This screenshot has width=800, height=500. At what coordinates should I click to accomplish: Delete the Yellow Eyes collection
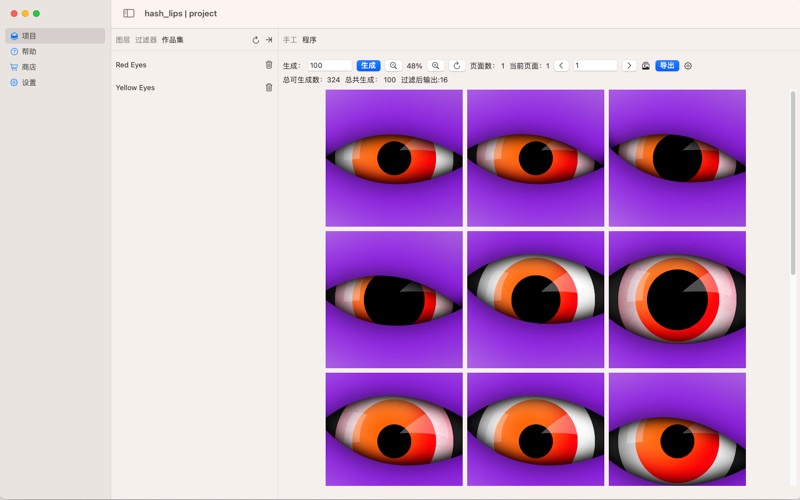(269, 88)
